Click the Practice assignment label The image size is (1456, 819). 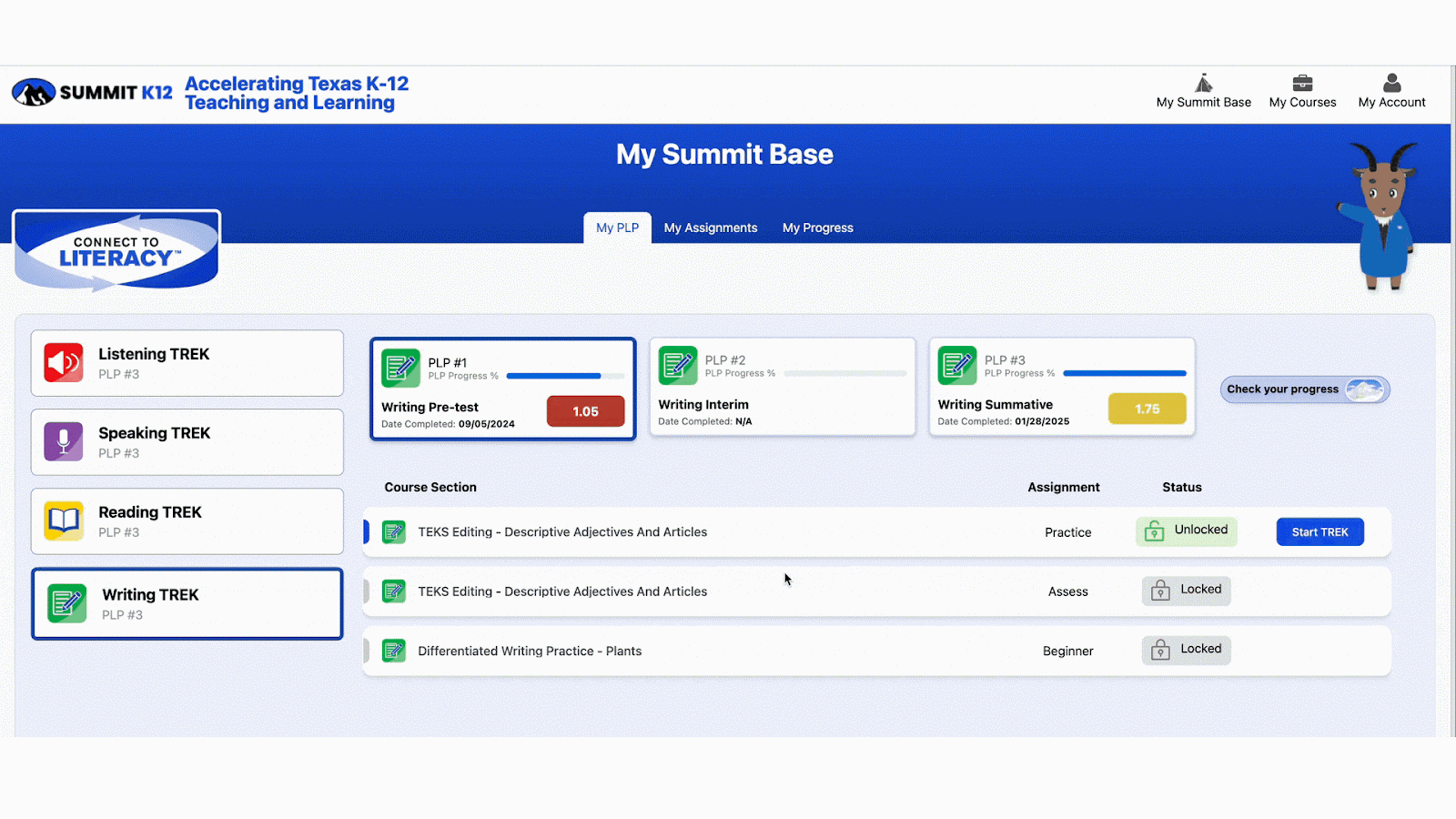tap(1067, 532)
